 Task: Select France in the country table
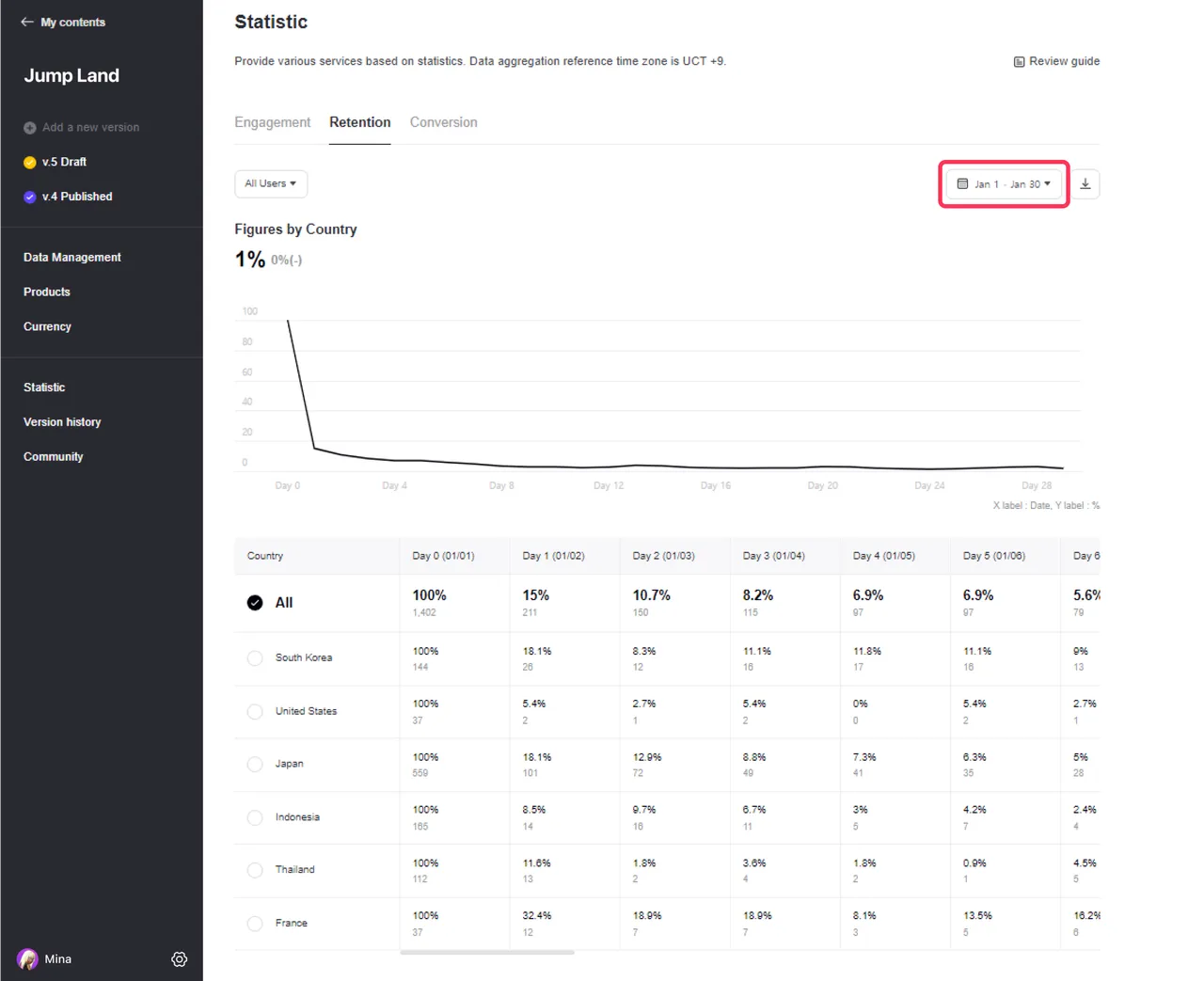[x=255, y=923]
